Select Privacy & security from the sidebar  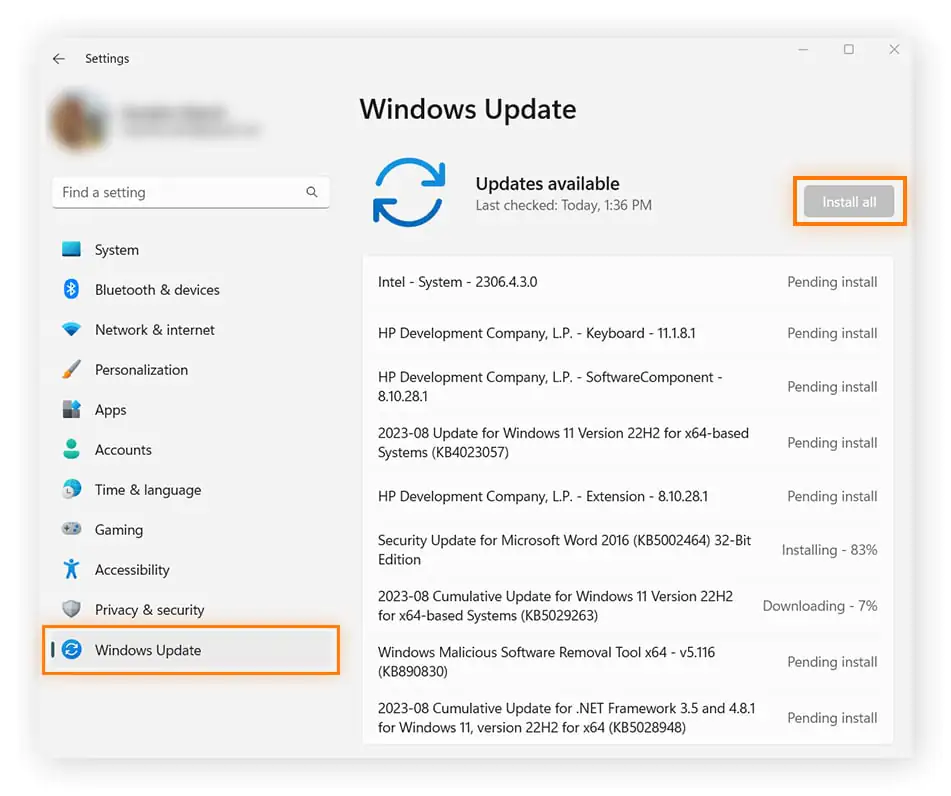148,609
